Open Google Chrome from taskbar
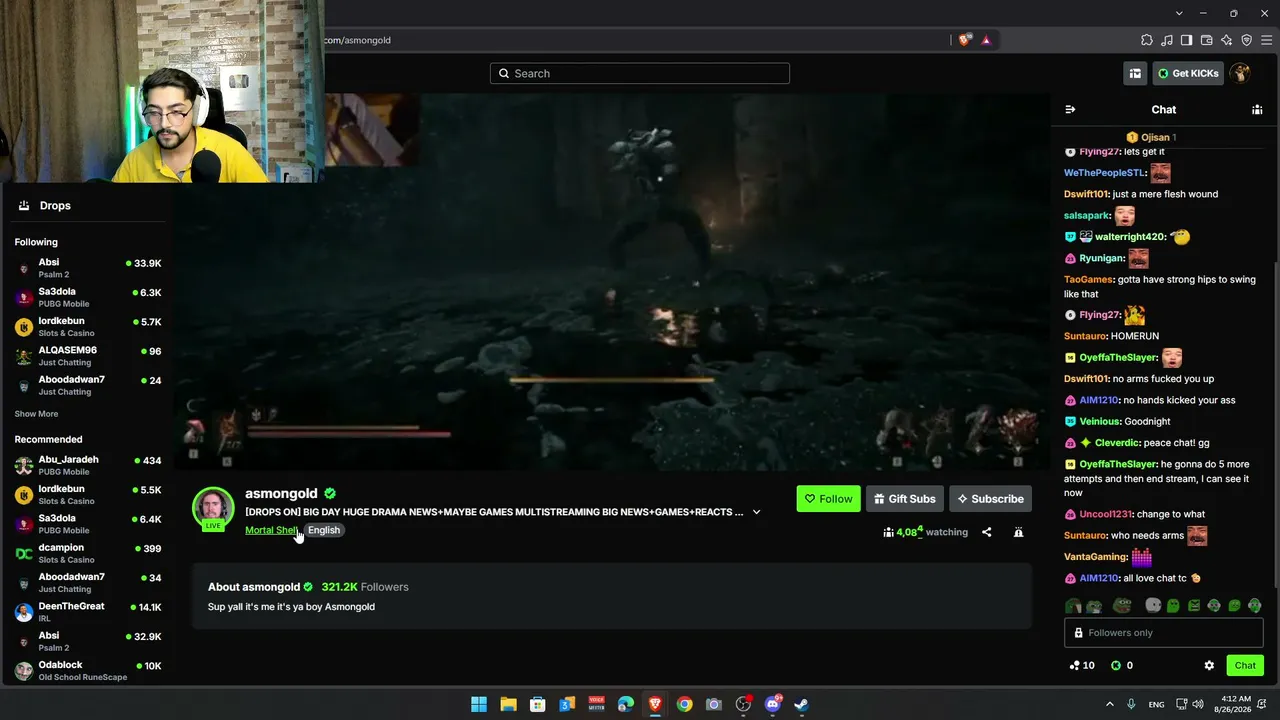This screenshot has height=720, width=1280. [x=684, y=704]
